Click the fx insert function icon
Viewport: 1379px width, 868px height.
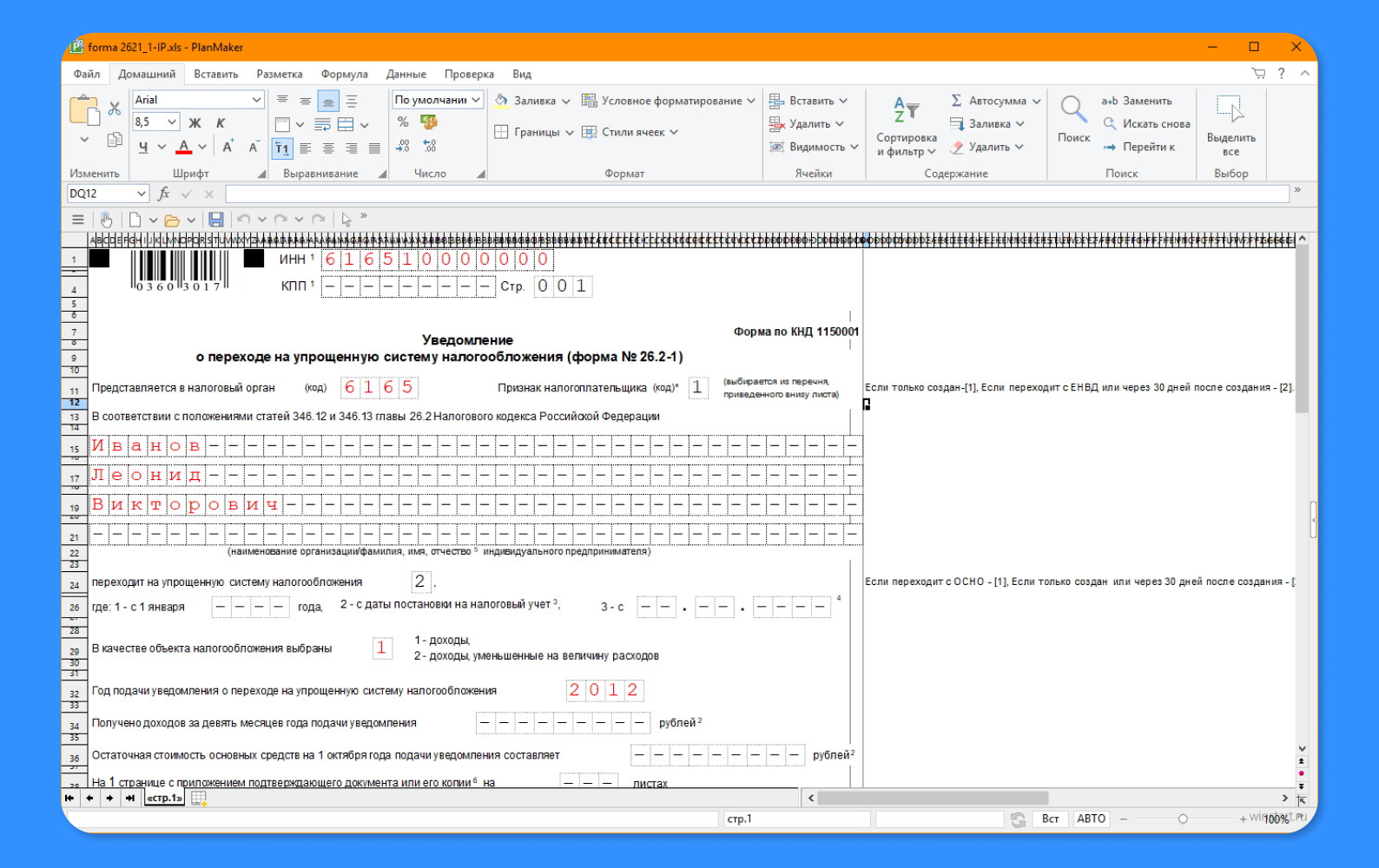click(163, 194)
